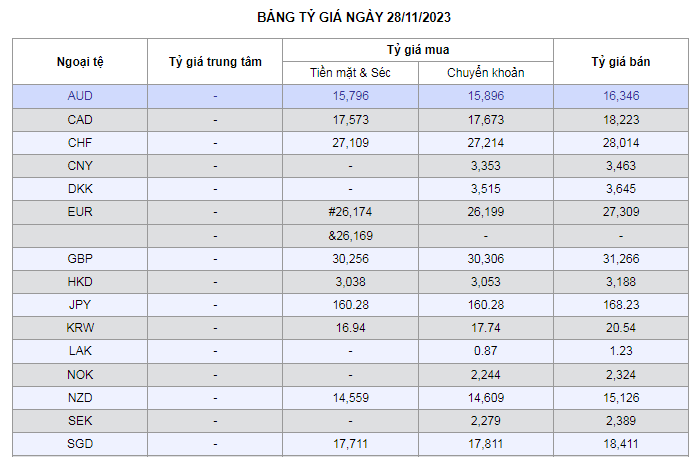Click the NZD cash rate 14,559
The image size is (695, 457).
pos(350,396)
